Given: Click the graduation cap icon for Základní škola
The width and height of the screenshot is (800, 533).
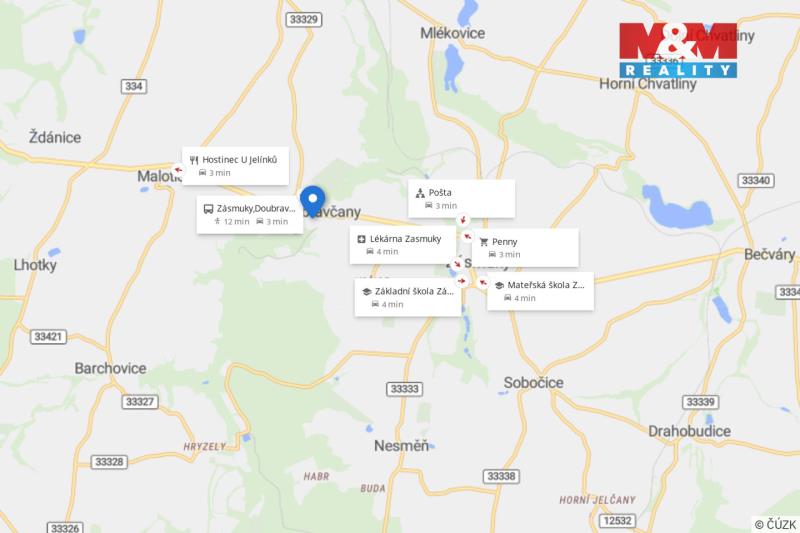Looking at the screenshot, I should pyautogui.click(x=366, y=292).
